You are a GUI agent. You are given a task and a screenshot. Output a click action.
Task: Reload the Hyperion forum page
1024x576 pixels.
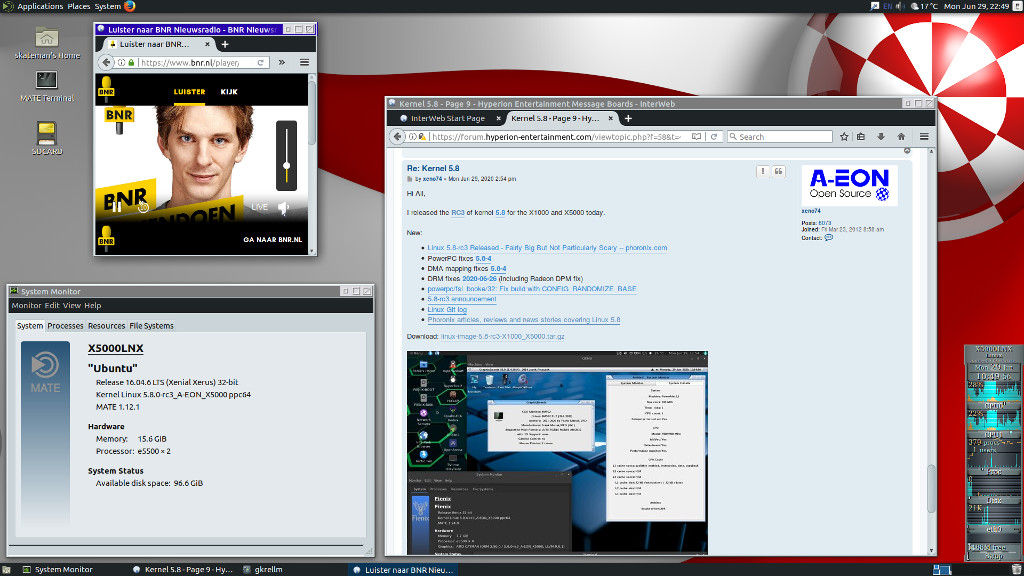tap(714, 136)
